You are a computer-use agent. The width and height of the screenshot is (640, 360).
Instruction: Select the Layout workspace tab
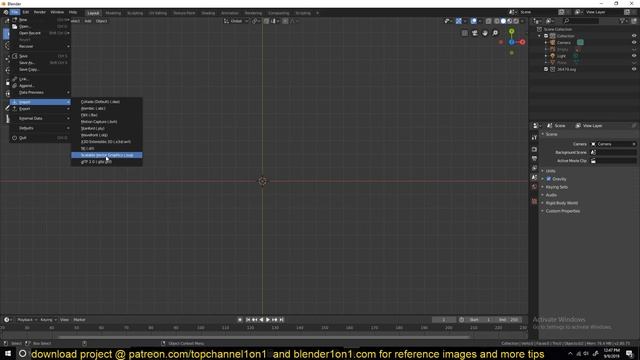(x=93, y=13)
